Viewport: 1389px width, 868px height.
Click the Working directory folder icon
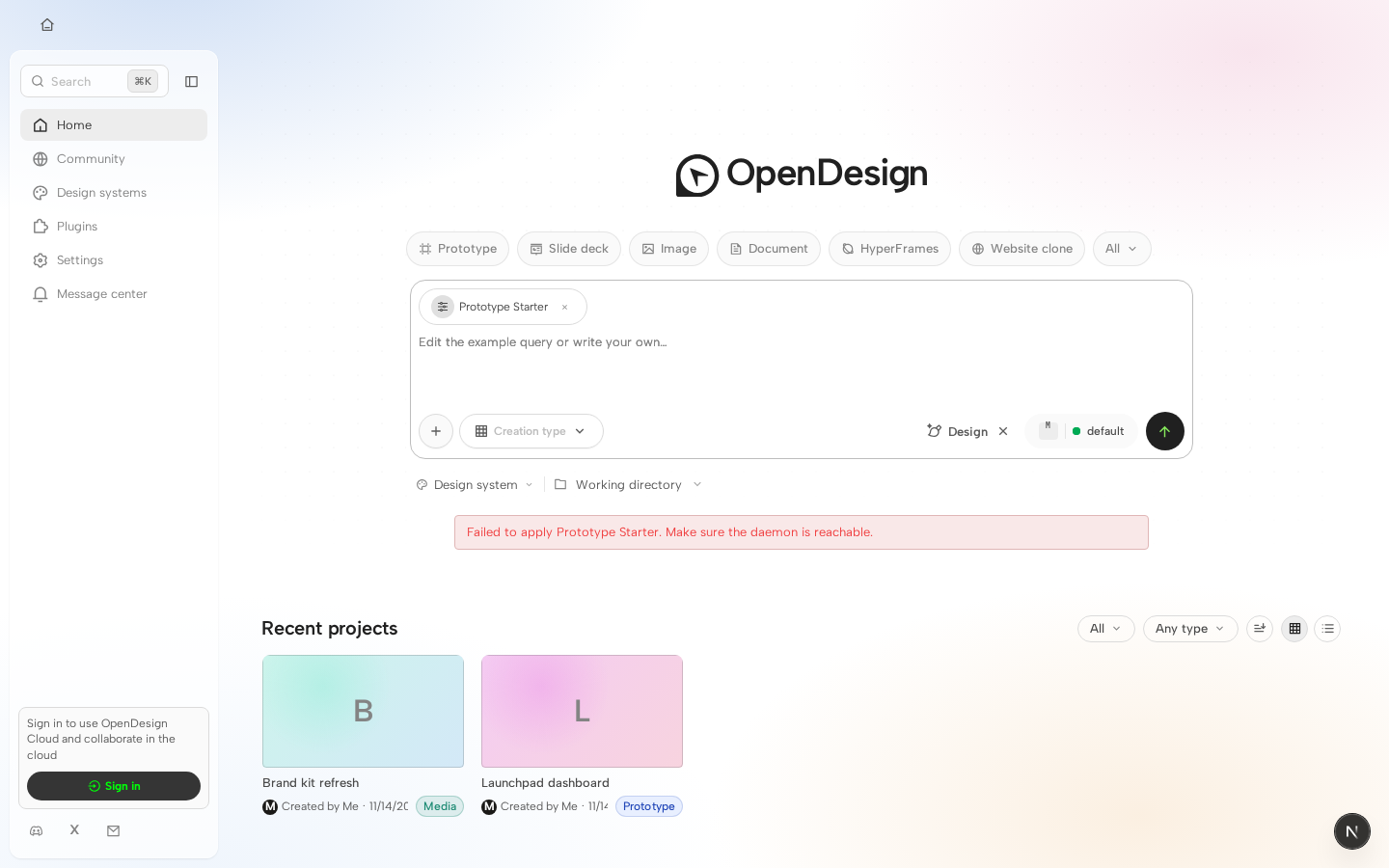(x=560, y=484)
